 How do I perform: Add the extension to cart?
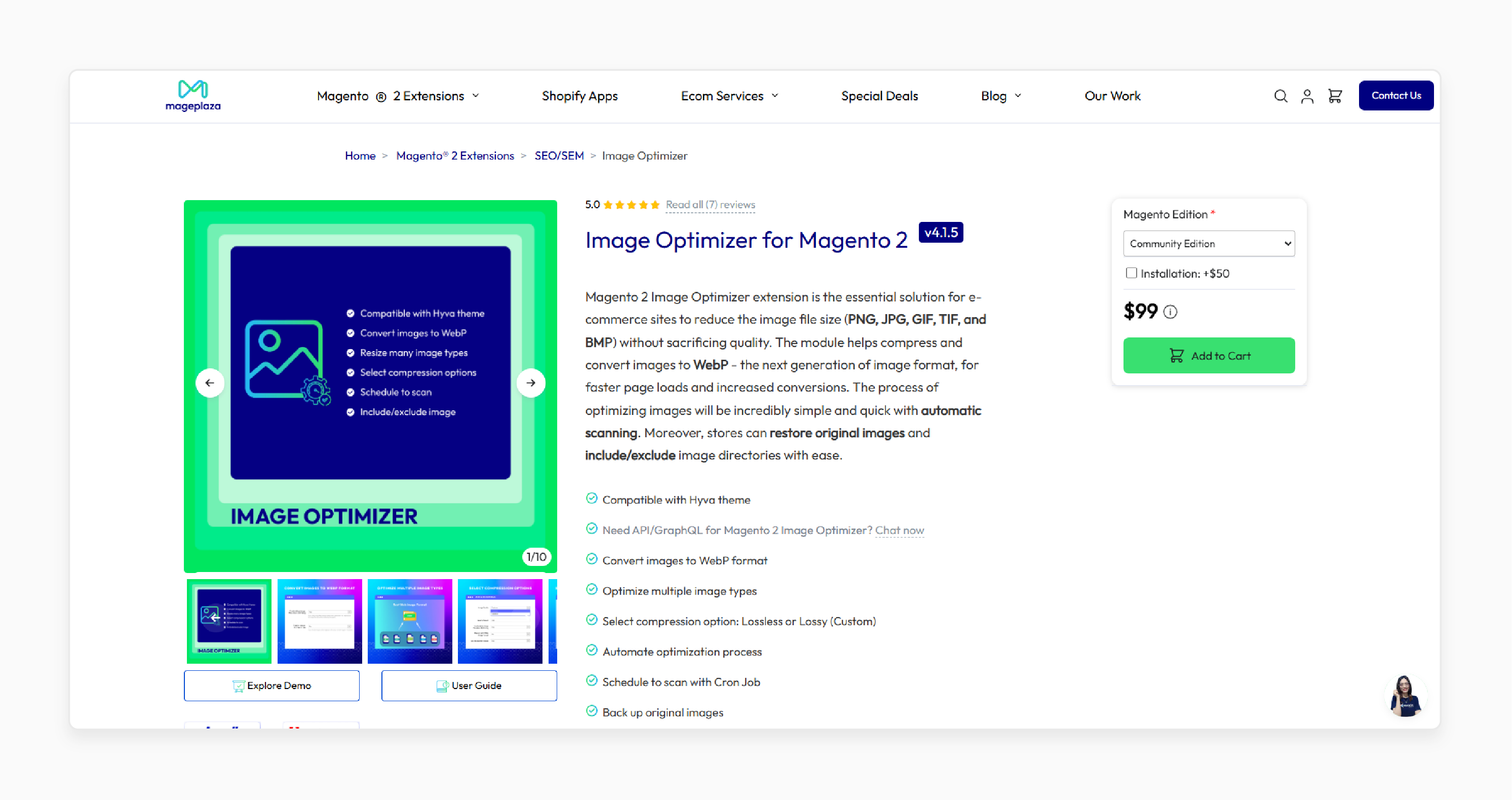pos(1209,355)
